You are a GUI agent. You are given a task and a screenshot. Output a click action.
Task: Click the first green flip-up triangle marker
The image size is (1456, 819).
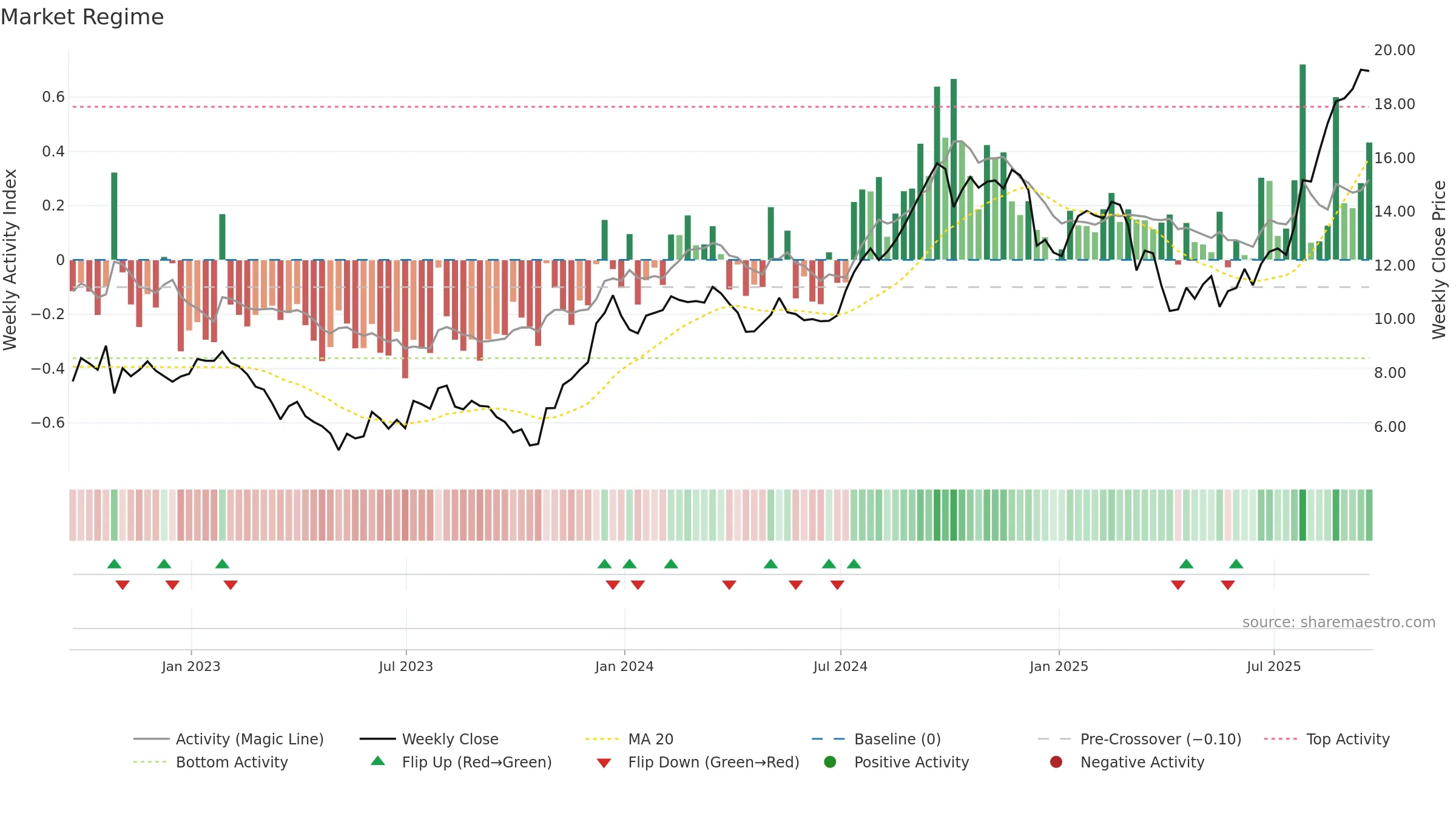114,564
